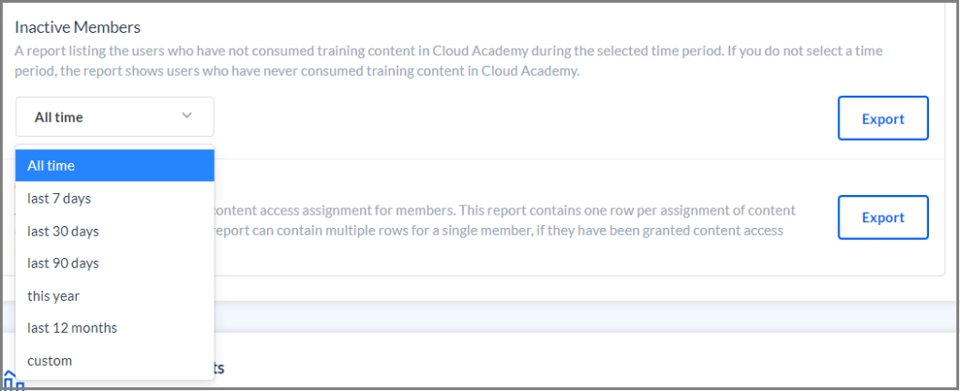Click the Inactive Members section heading
Image resolution: width=960 pixels, height=391 pixels.
click(78, 28)
